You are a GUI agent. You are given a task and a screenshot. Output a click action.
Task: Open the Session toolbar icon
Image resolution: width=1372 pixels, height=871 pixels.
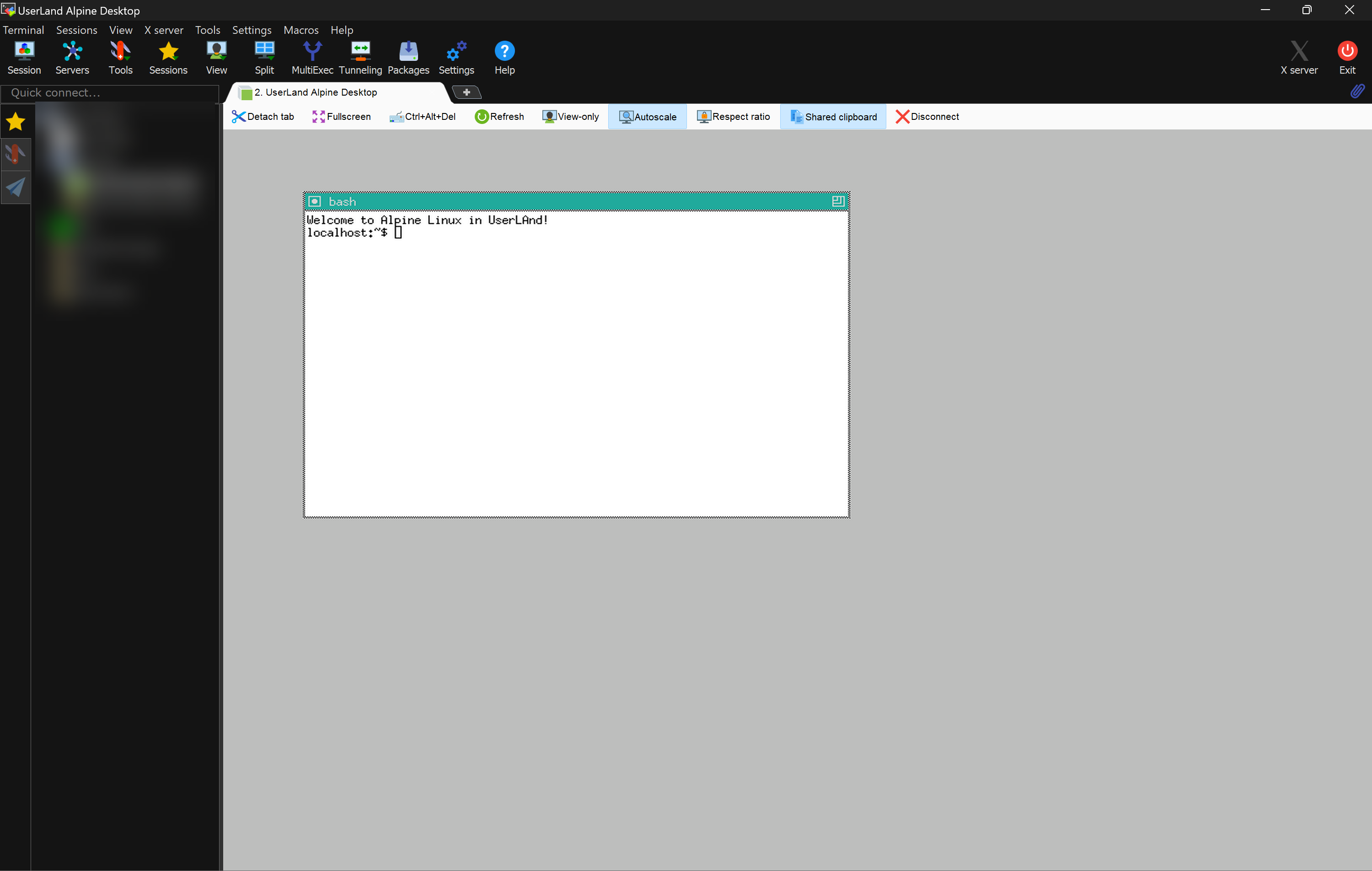(24, 58)
